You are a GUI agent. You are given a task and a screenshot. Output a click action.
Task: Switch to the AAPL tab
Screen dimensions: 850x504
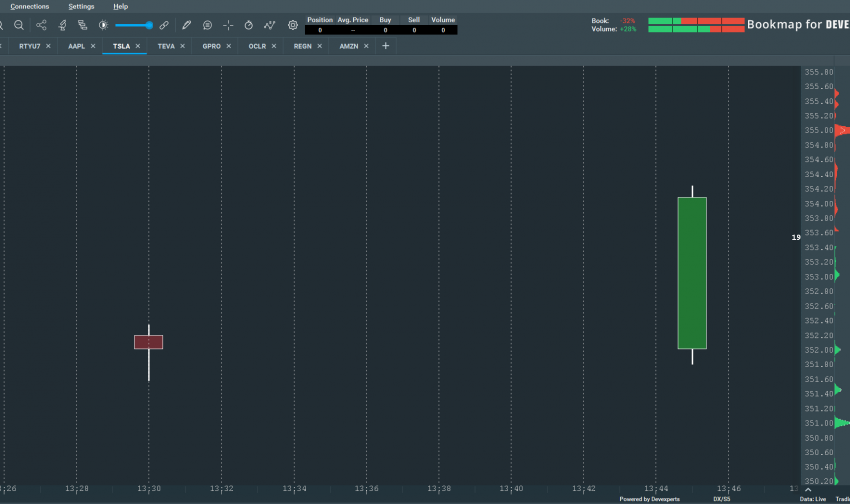click(x=76, y=46)
